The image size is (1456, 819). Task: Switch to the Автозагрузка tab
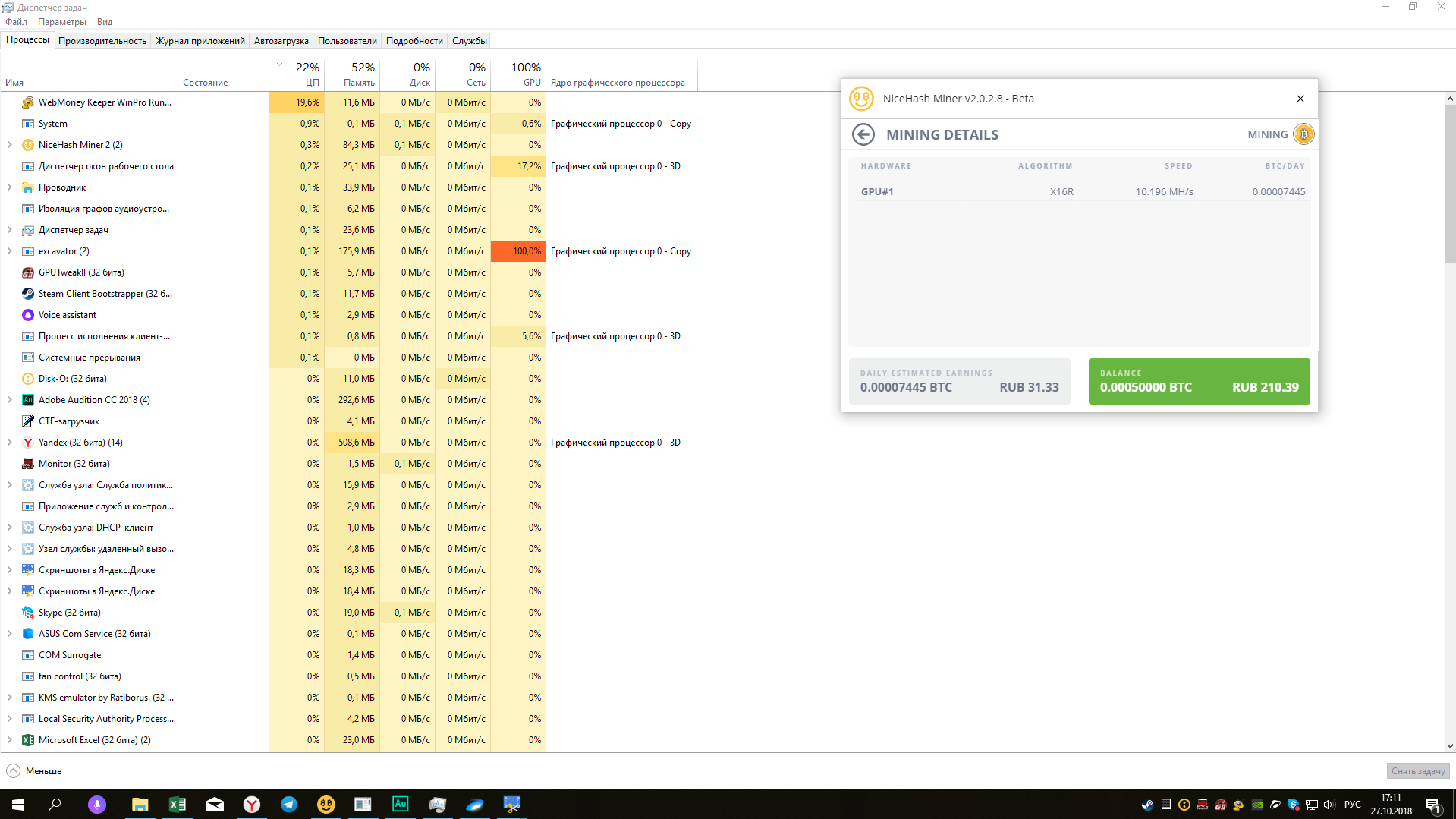point(281,41)
